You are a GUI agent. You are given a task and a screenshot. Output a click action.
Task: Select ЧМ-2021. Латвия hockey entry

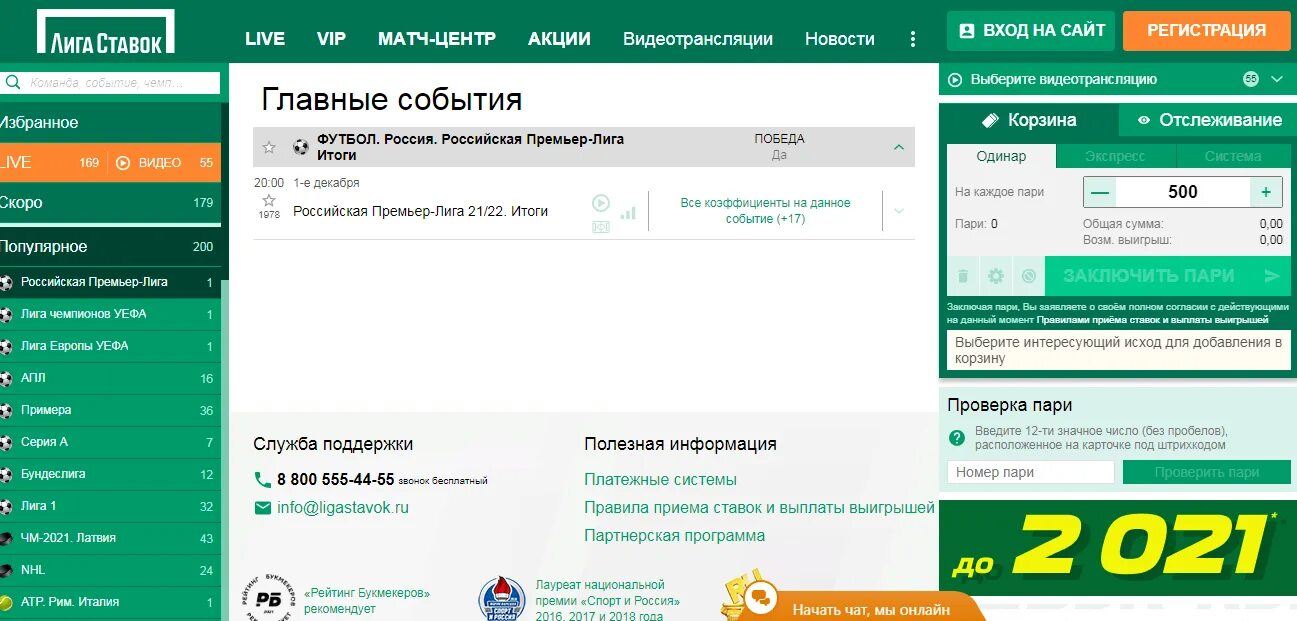(110, 538)
